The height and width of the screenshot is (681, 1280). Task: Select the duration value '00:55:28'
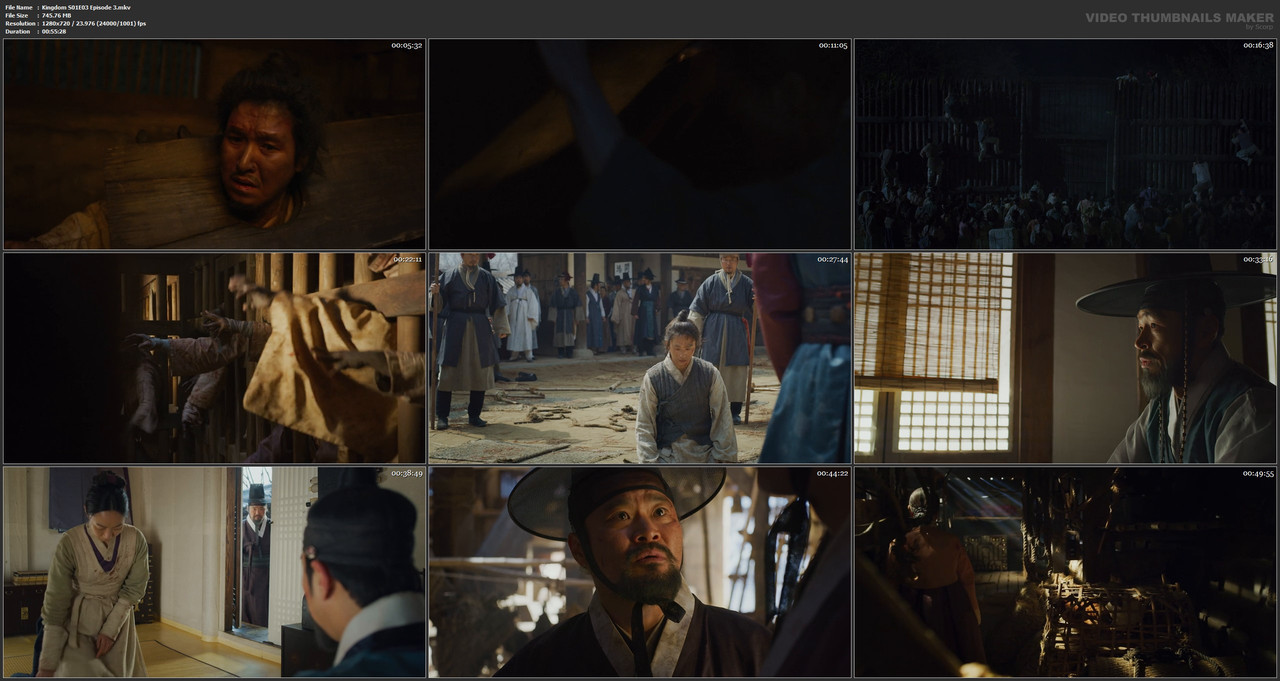(54, 31)
